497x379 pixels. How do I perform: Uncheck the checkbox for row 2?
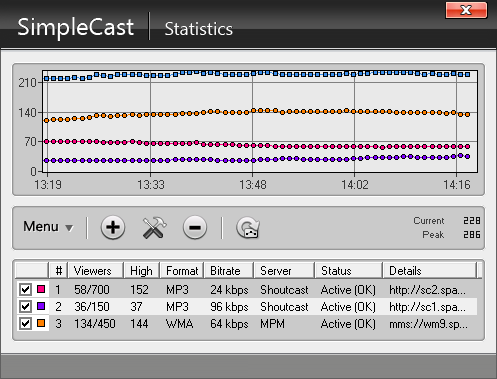[25, 306]
